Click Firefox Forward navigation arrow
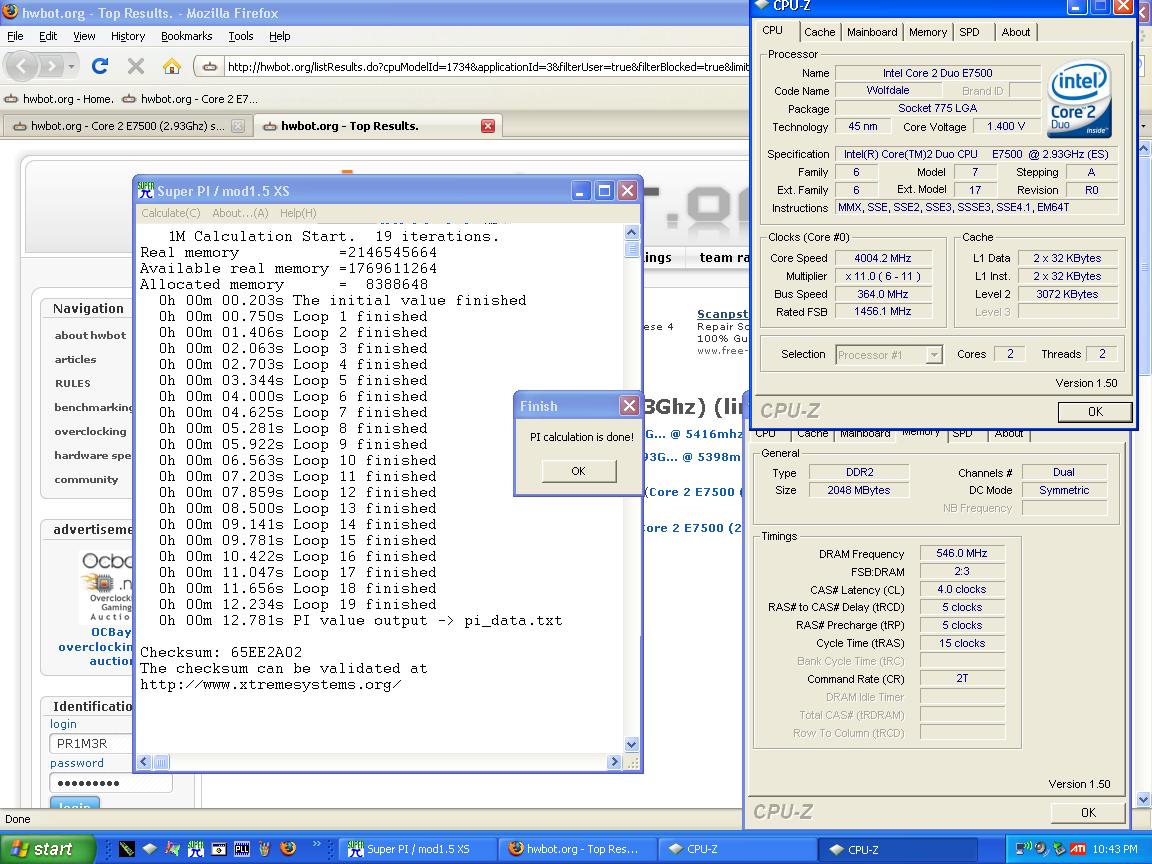The height and width of the screenshot is (864, 1152). tap(51, 67)
